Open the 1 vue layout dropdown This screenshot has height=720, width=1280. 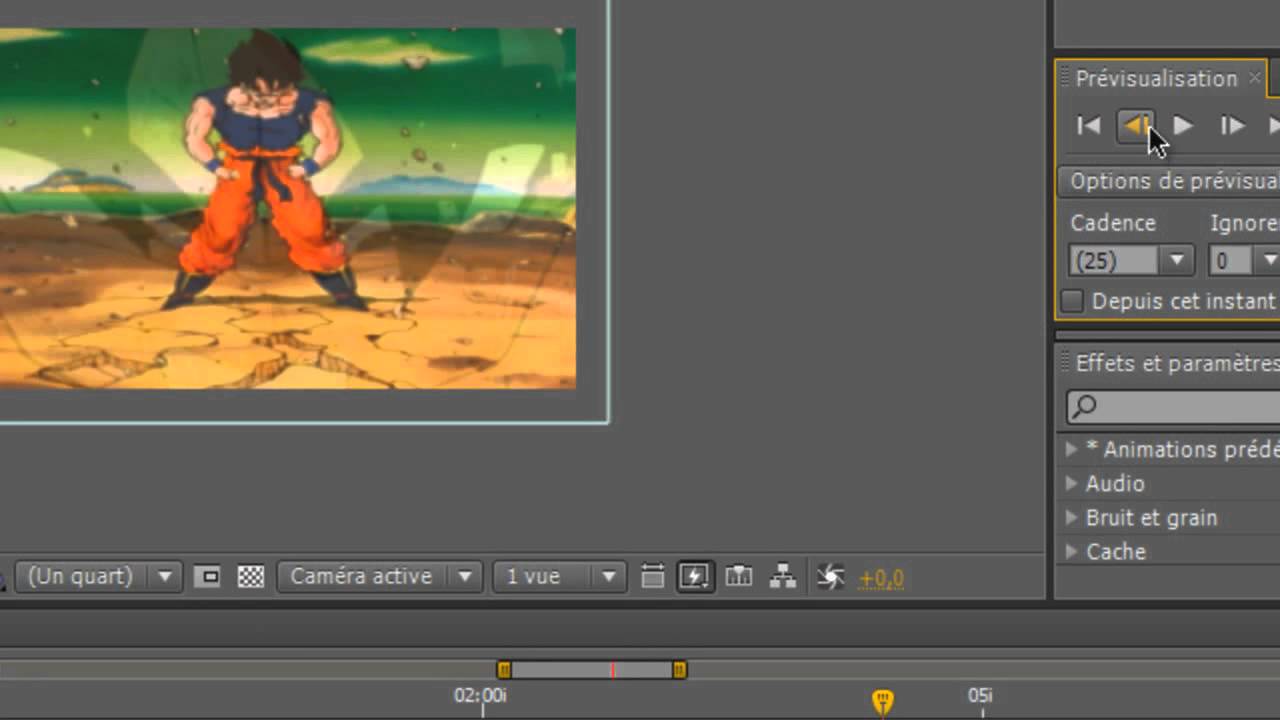(559, 577)
